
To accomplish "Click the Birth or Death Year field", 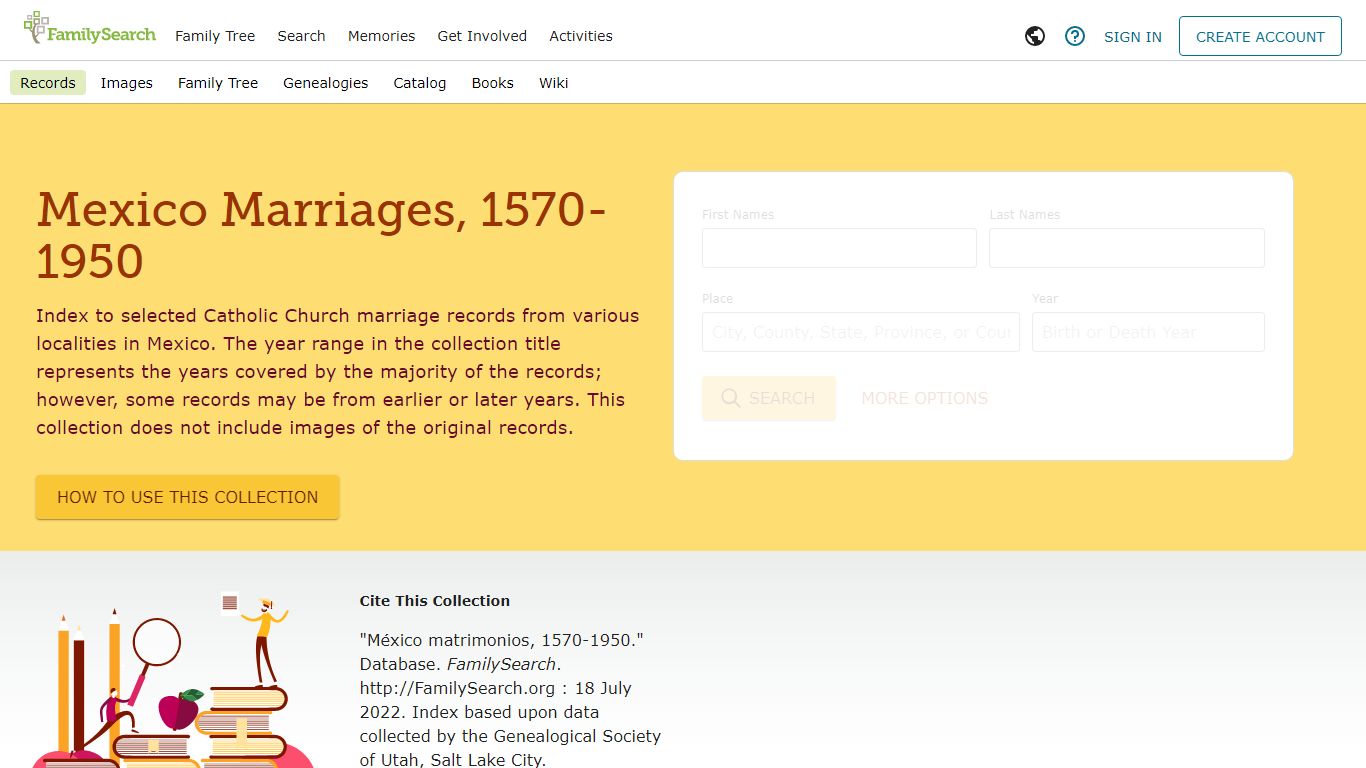I will pyautogui.click(x=1147, y=332).
